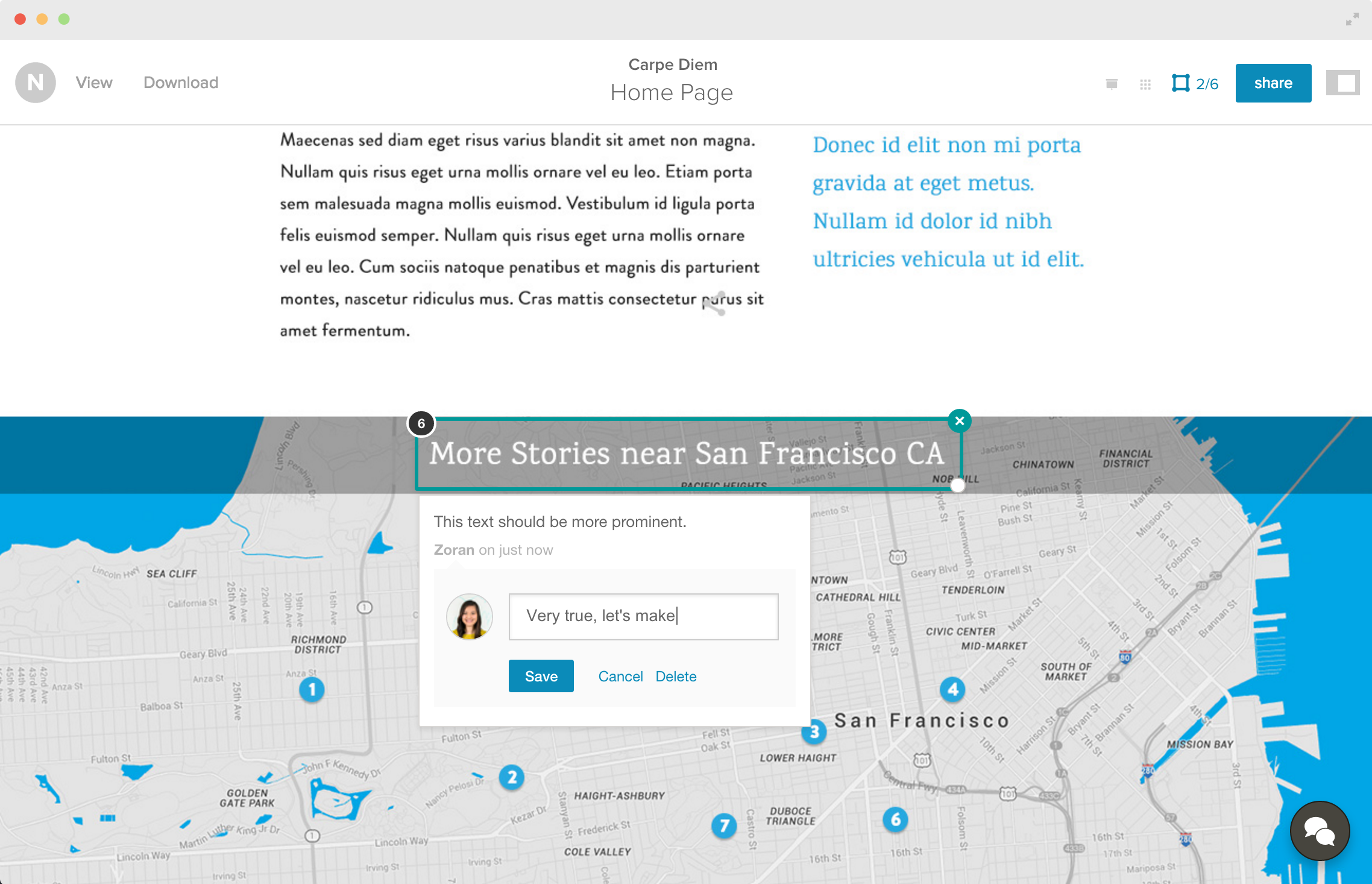
Task: Open the chat bubbles widget
Action: (1320, 831)
